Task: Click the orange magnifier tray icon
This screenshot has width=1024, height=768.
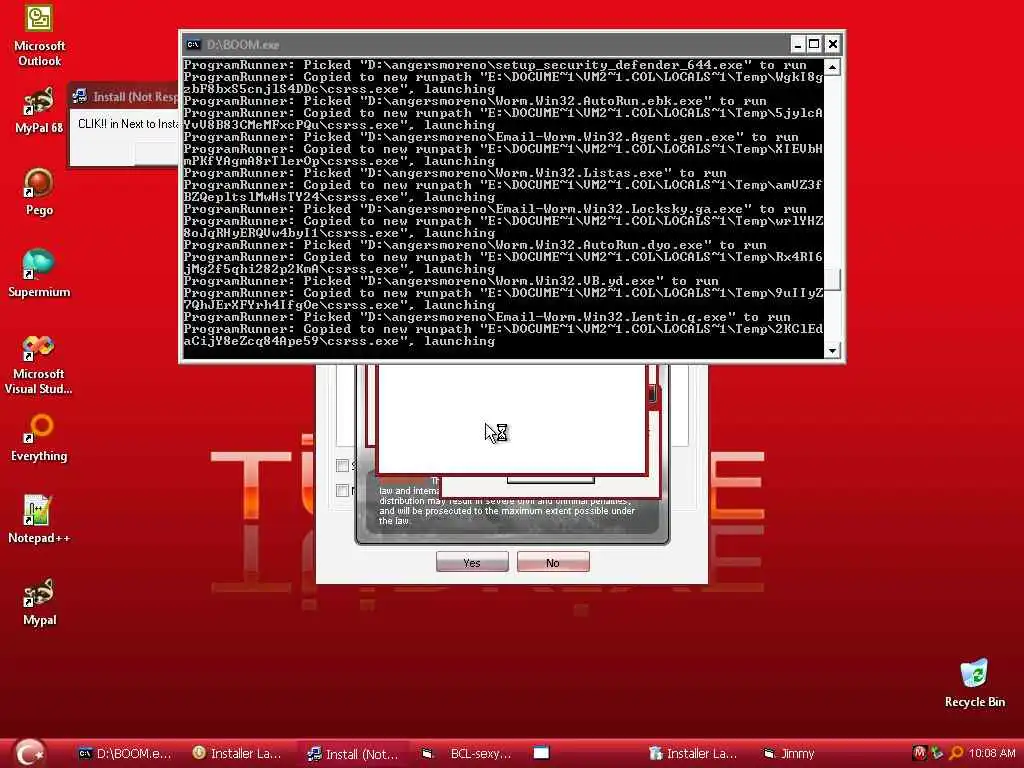Action: coord(956,754)
